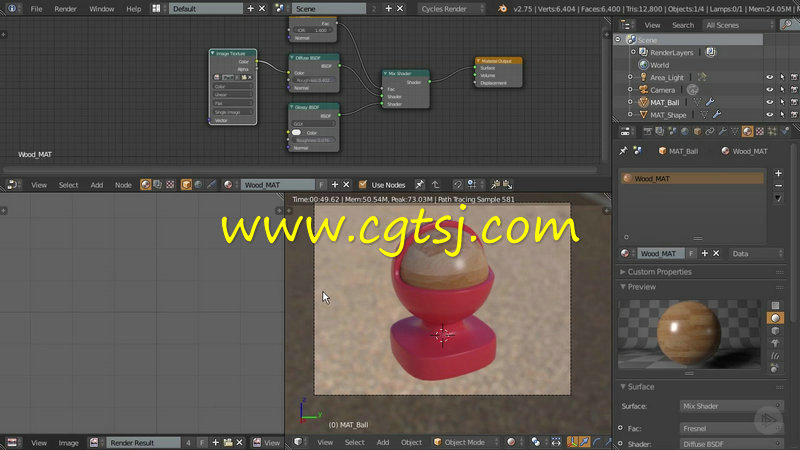The height and width of the screenshot is (450, 800).
Task: Hide MAT_Ball in viewport
Action: [769, 102]
